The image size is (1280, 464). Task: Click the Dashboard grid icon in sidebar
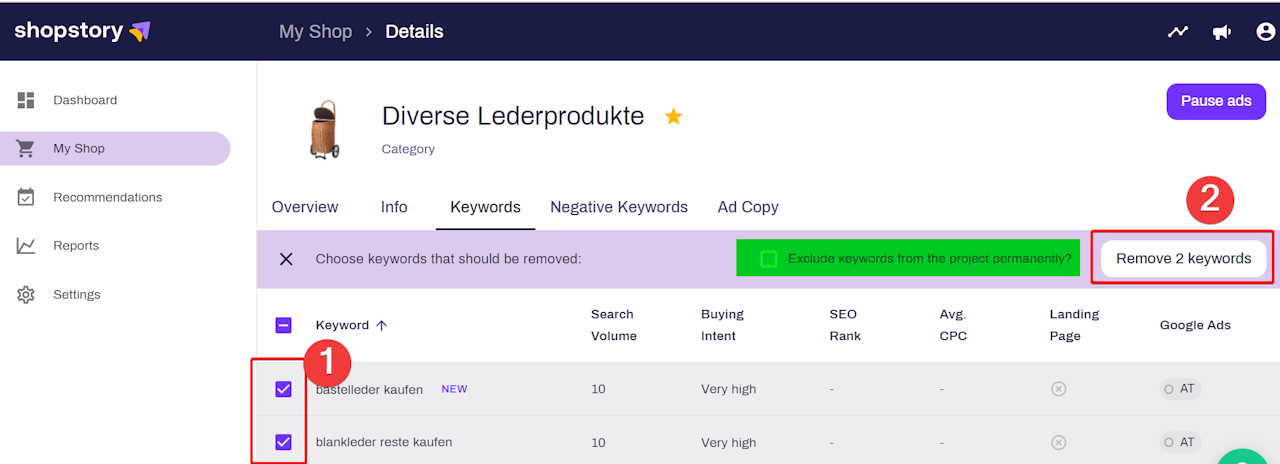coord(26,100)
